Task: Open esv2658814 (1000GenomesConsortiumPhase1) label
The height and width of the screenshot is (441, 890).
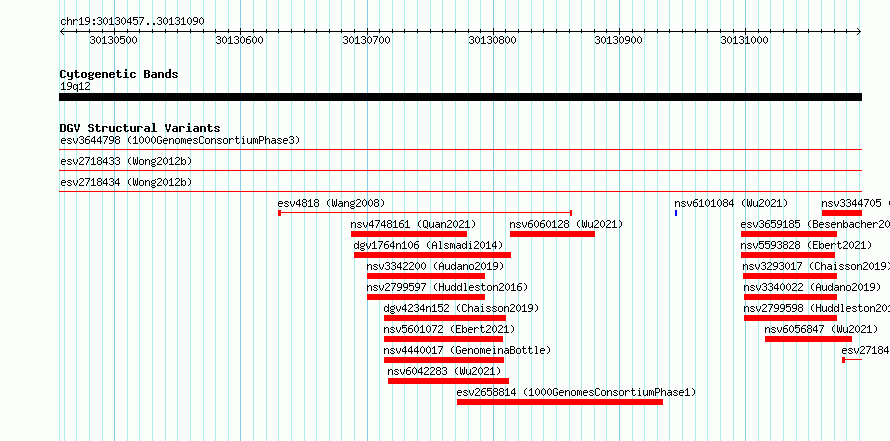Action: coord(576,392)
